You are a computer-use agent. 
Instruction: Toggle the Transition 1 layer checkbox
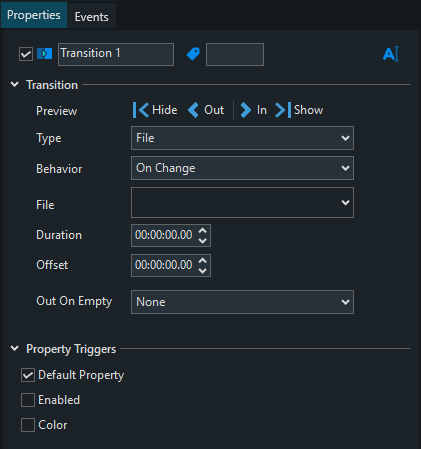(x=26, y=54)
